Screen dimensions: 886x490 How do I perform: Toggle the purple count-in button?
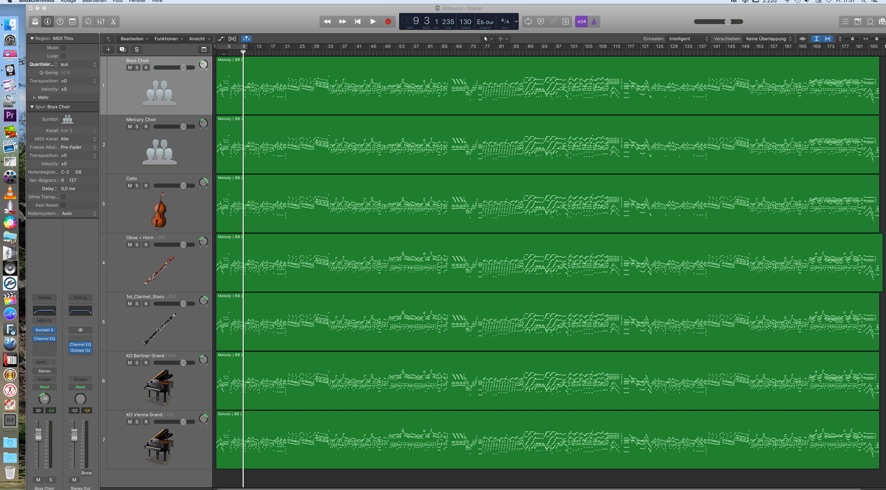[581, 21]
